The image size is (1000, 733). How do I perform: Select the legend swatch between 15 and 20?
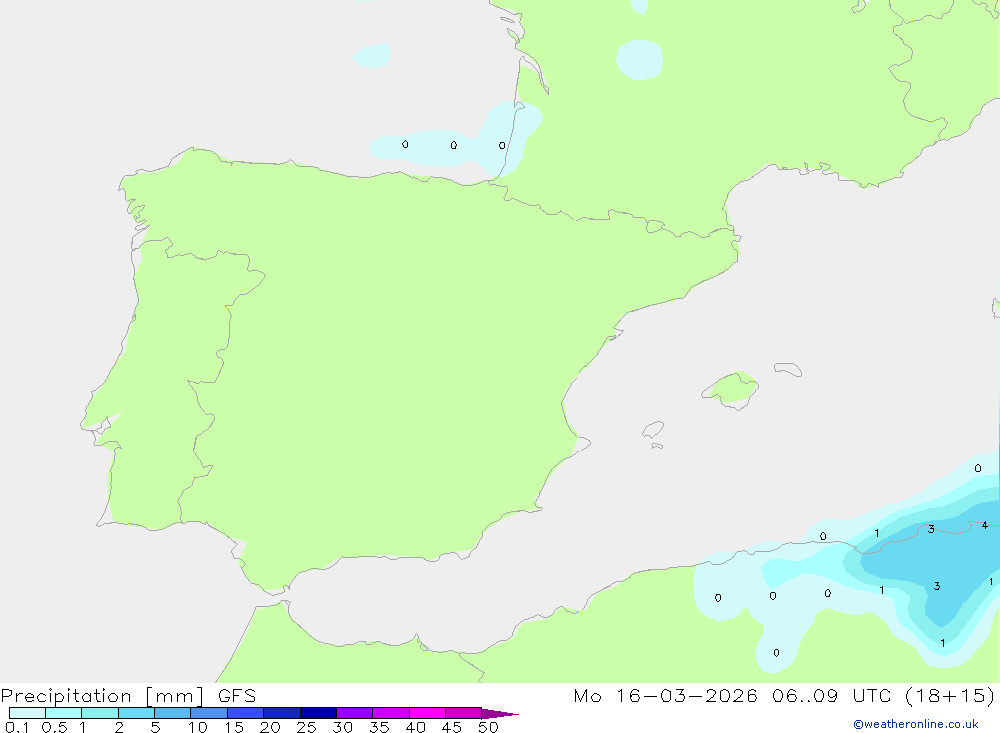pos(246,713)
